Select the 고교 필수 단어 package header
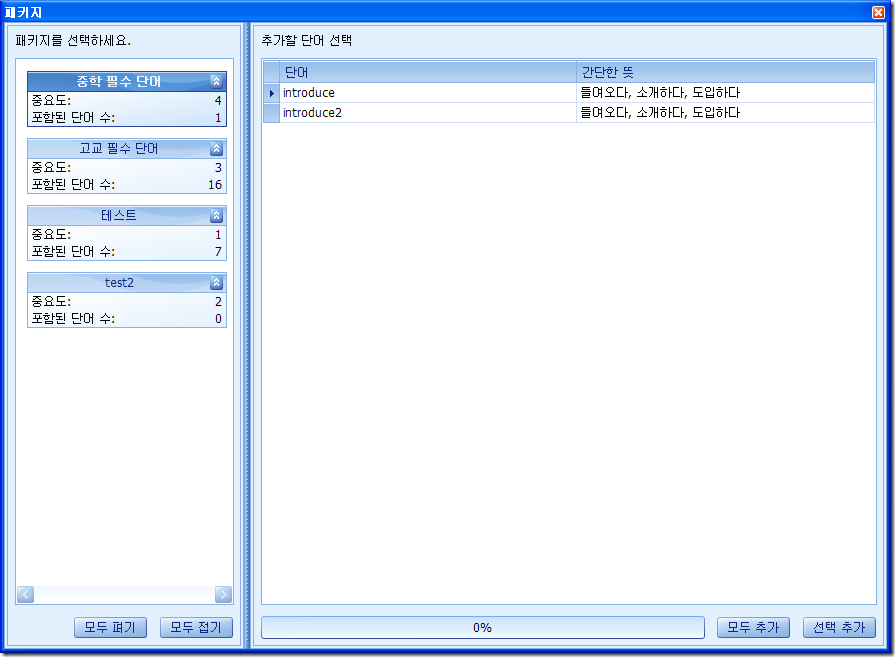Image resolution: width=895 pixels, height=657 pixels. (127, 148)
